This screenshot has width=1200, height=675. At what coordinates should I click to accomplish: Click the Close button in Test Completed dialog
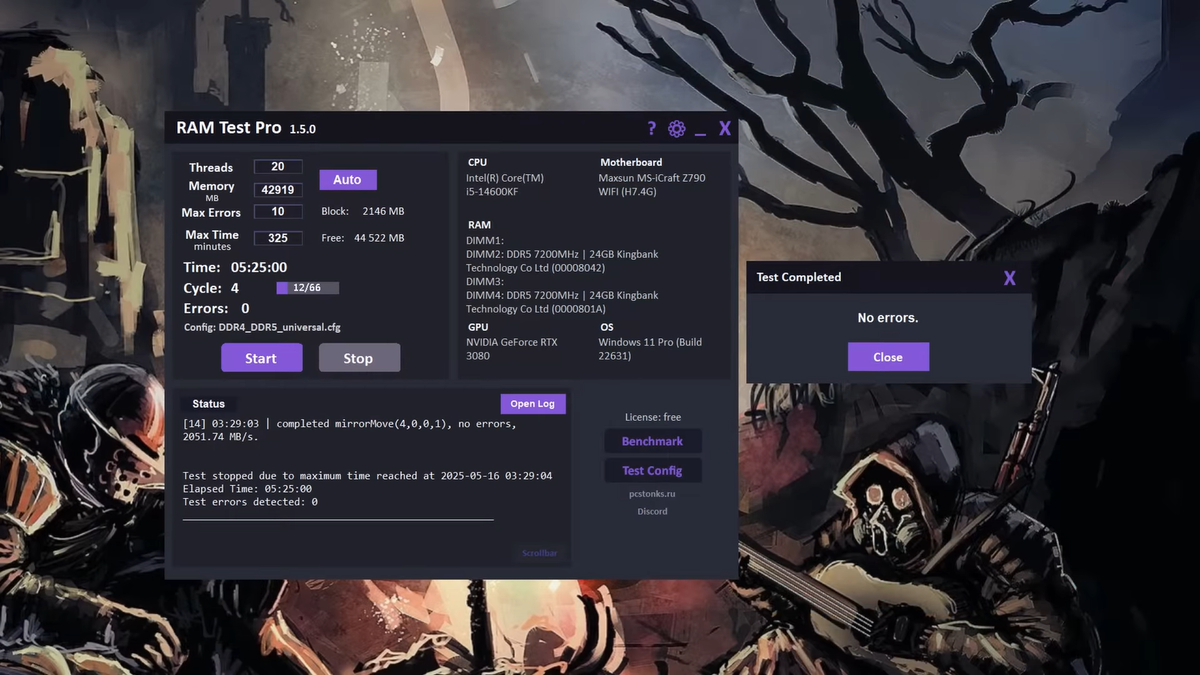888,357
